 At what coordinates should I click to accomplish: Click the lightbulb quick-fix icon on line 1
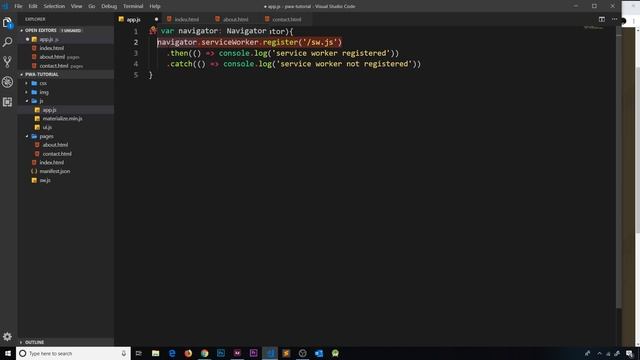tap(153, 30)
